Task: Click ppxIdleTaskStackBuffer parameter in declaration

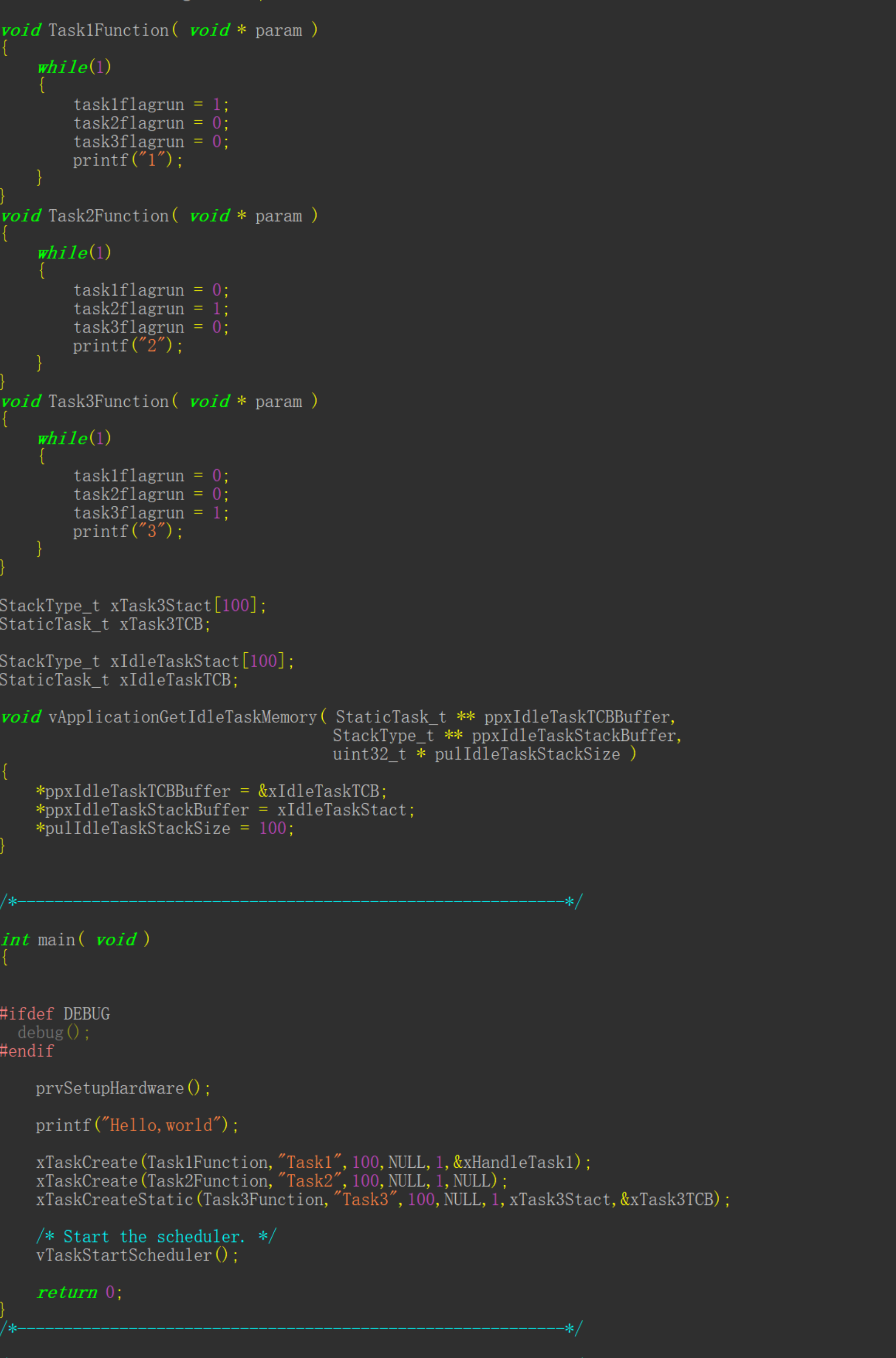Action: (x=574, y=735)
